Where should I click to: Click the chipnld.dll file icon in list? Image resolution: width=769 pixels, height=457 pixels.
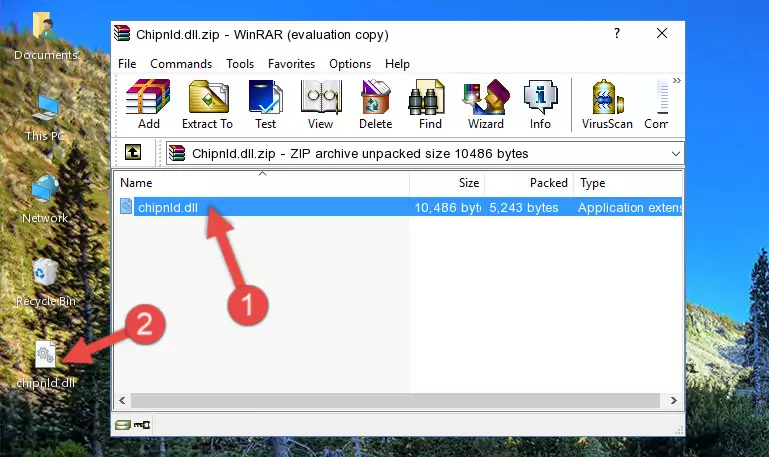pos(126,206)
